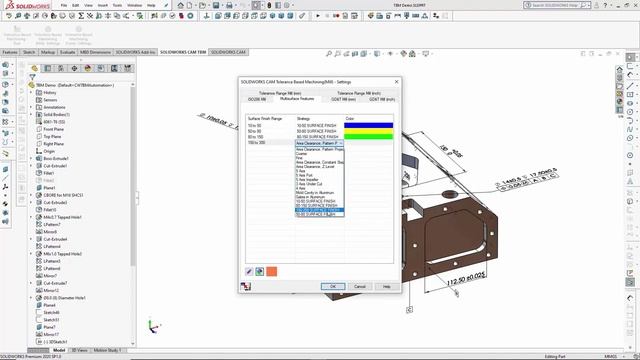
Task: Select the Front Plane tree item
Action: pyautogui.click(x=53, y=129)
